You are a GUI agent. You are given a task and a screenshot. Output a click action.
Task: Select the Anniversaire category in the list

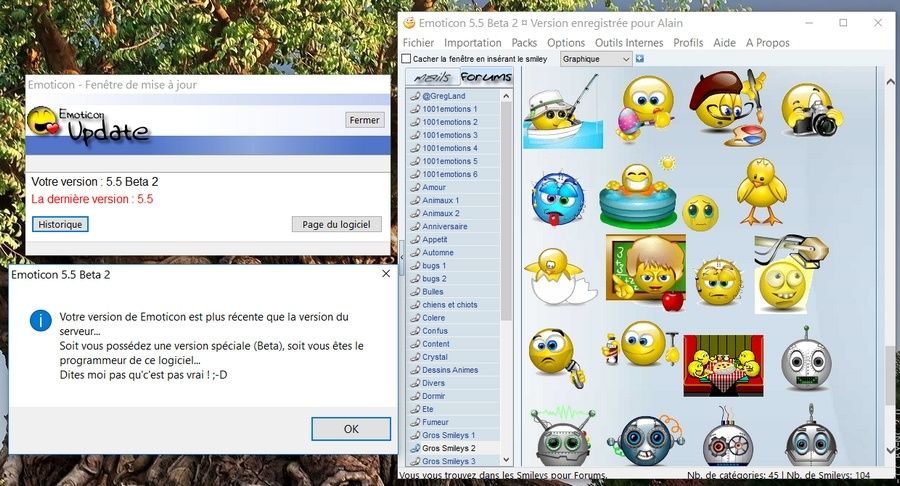444,227
